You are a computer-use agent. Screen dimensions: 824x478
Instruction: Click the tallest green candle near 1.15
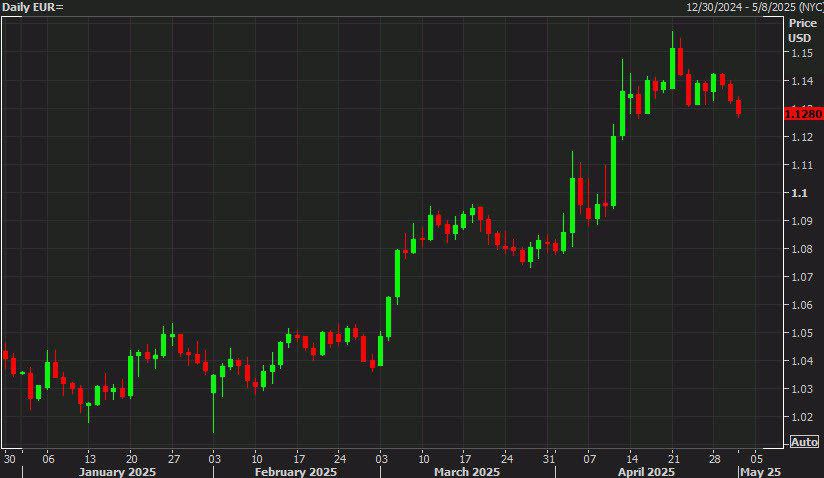point(673,68)
